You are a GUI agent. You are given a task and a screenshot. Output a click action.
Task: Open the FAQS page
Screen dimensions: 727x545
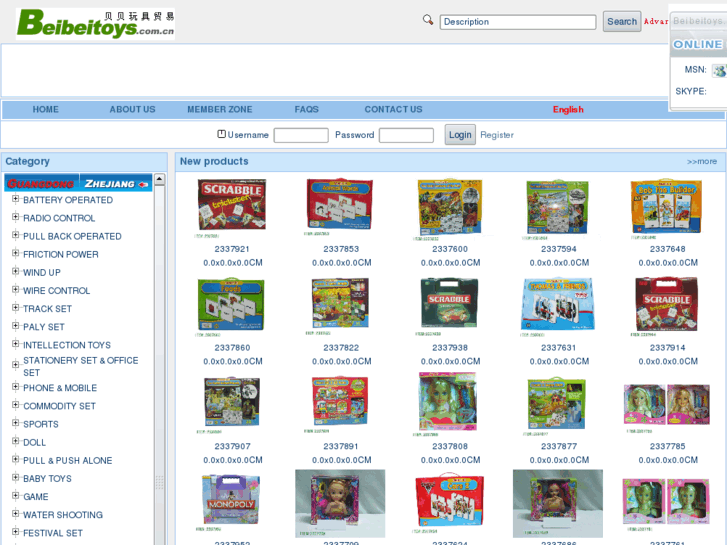pos(306,109)
